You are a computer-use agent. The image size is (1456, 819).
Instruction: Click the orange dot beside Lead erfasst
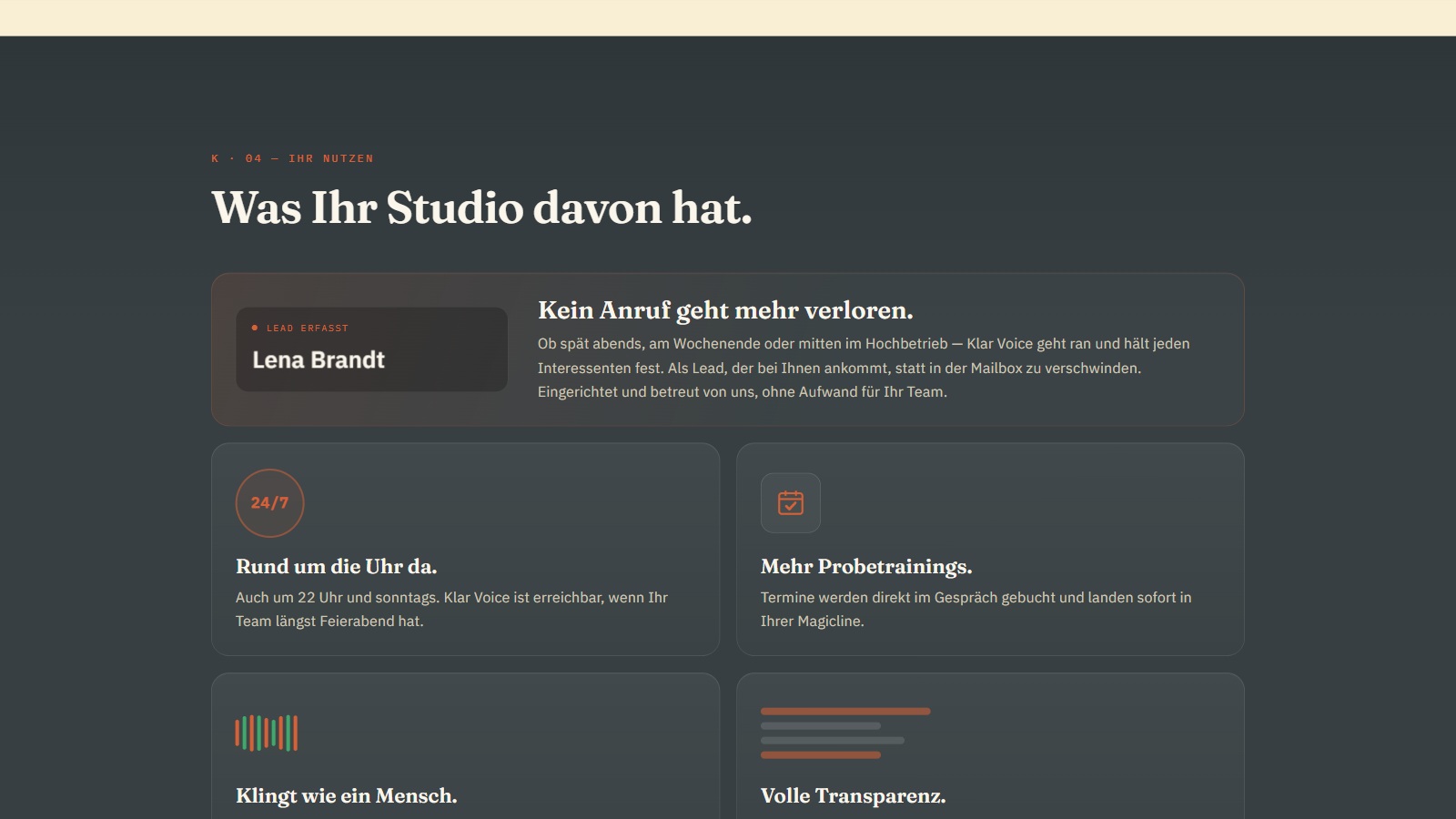pos(255,328)
